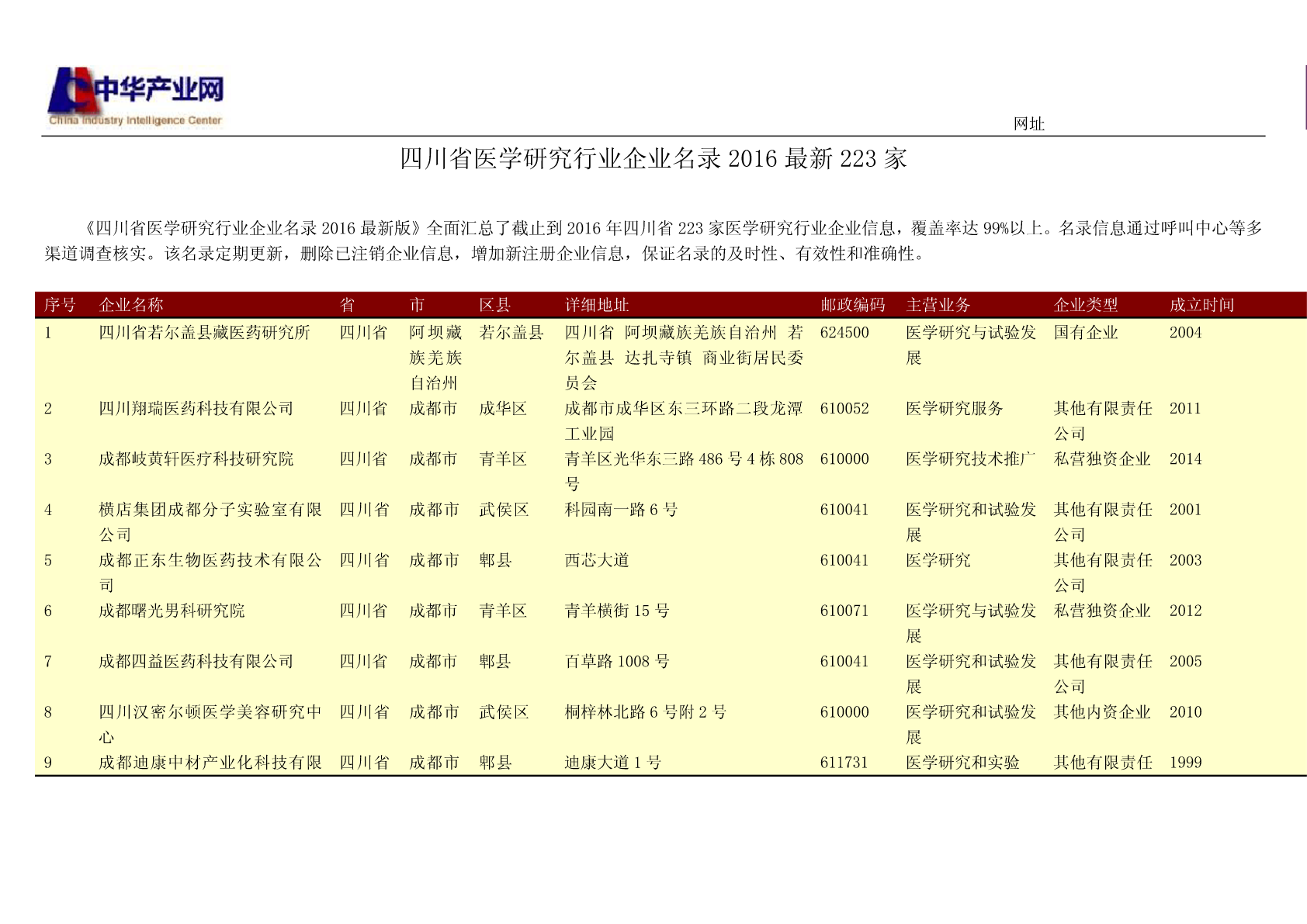Click address 桐梓林北路 6 号附 2 号

pos(646,712)
